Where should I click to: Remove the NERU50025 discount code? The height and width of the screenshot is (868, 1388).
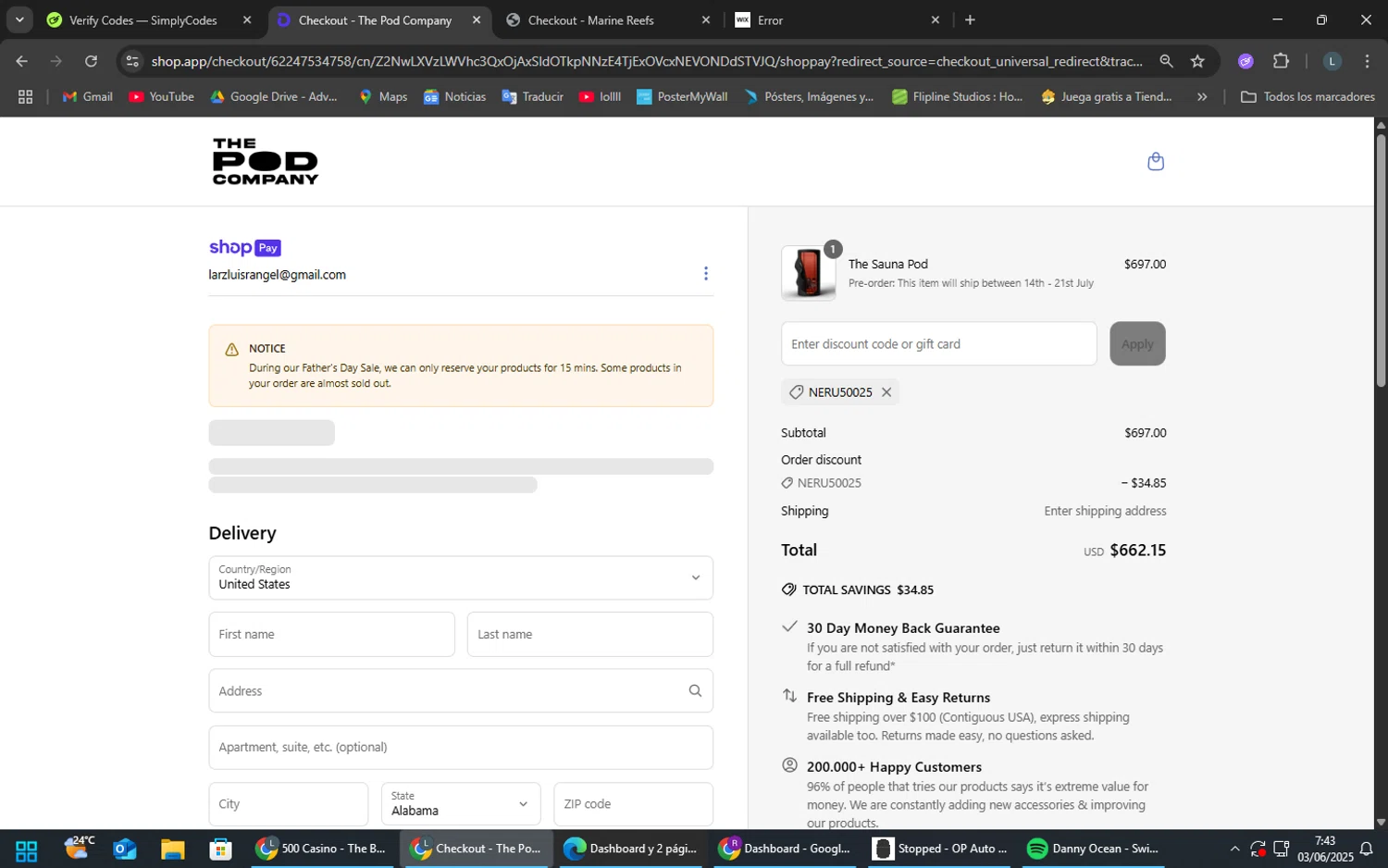click(886, 392)
